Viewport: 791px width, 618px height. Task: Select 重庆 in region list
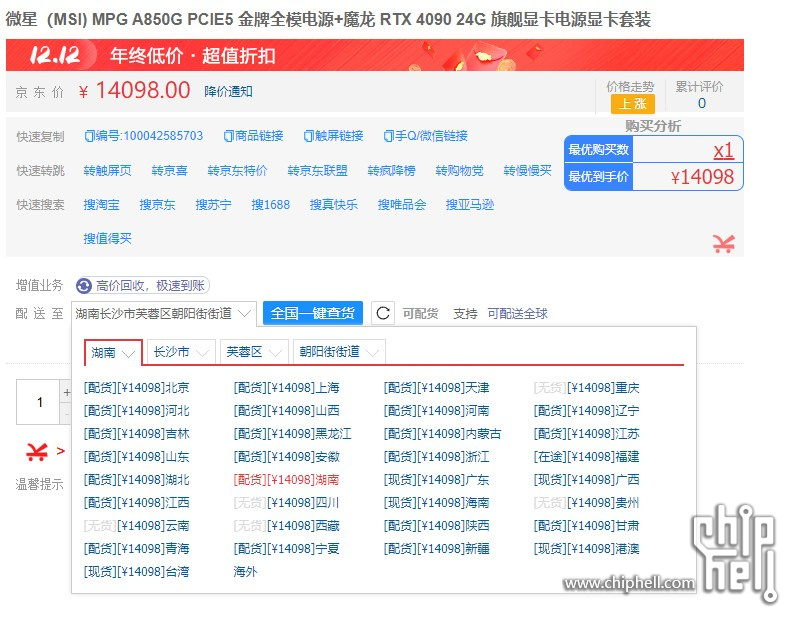587,387
